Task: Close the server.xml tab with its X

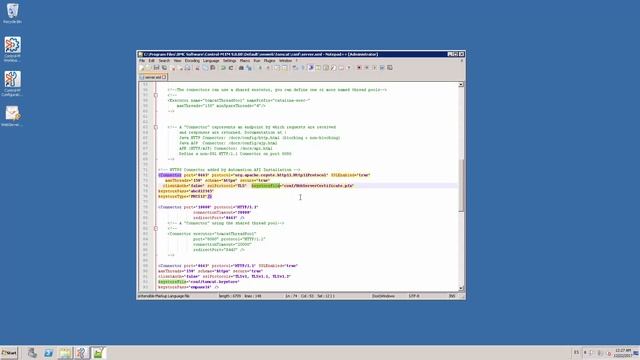Action: tap(164, 77)
